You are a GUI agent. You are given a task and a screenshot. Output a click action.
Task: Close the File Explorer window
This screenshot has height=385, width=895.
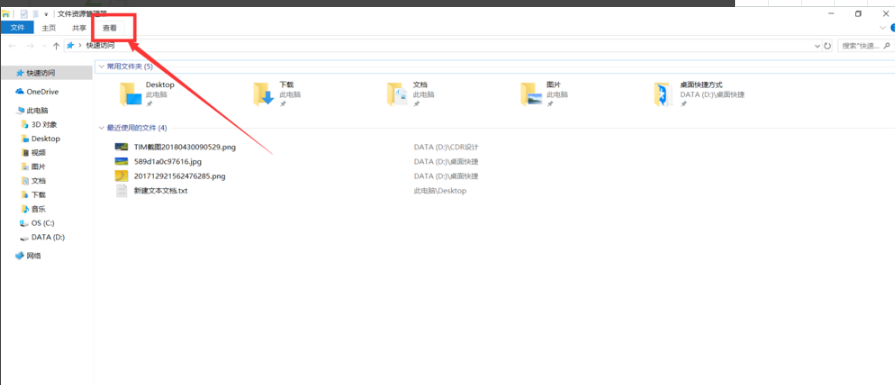[x=885, y=14]
